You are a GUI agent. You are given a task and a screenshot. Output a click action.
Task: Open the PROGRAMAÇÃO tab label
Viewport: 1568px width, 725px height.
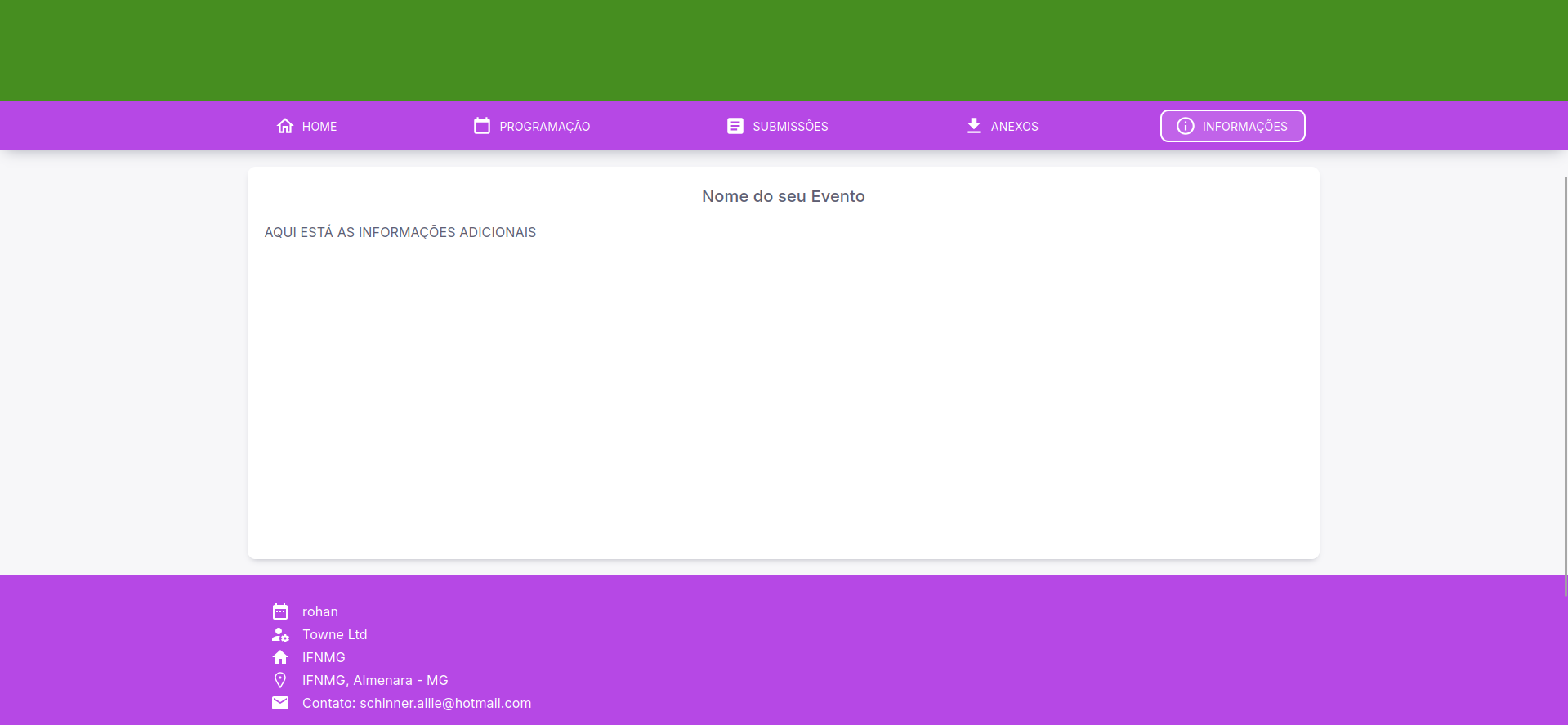pos(544,127)
